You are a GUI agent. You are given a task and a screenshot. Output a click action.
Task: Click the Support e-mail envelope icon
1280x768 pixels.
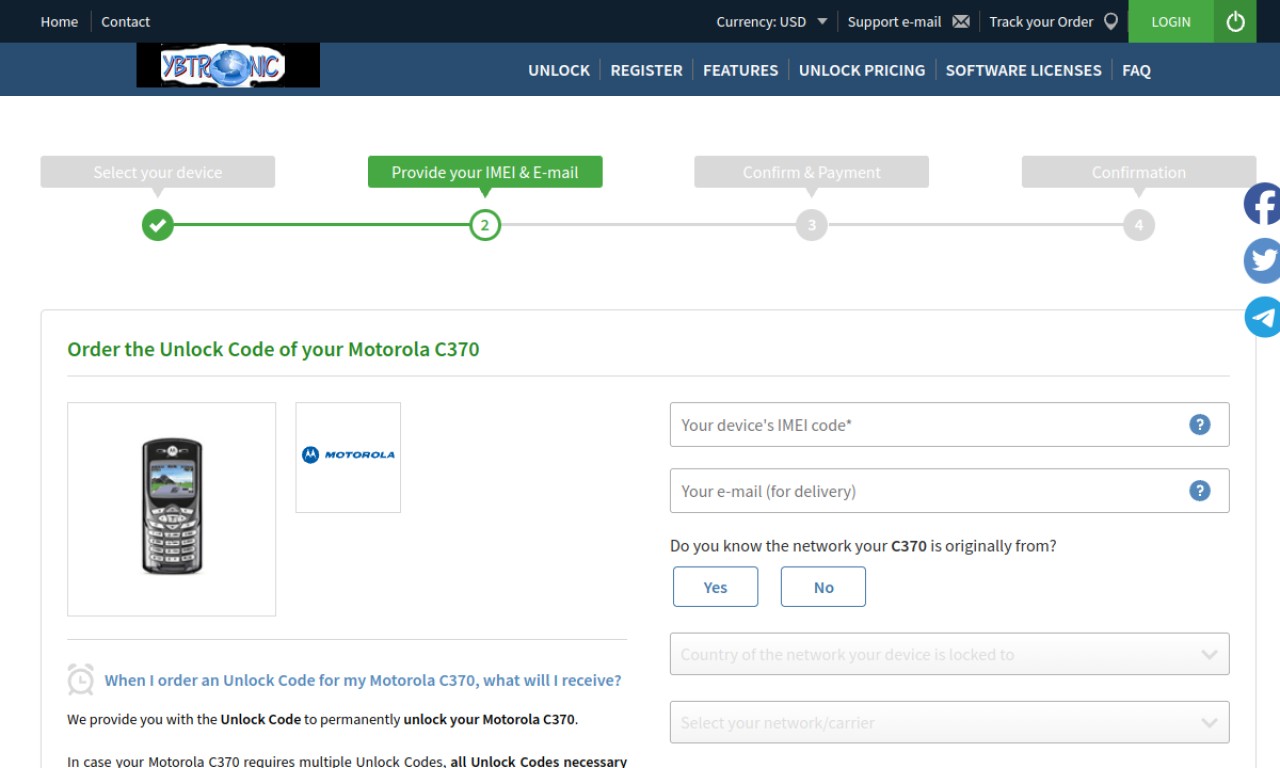[961, 21]
